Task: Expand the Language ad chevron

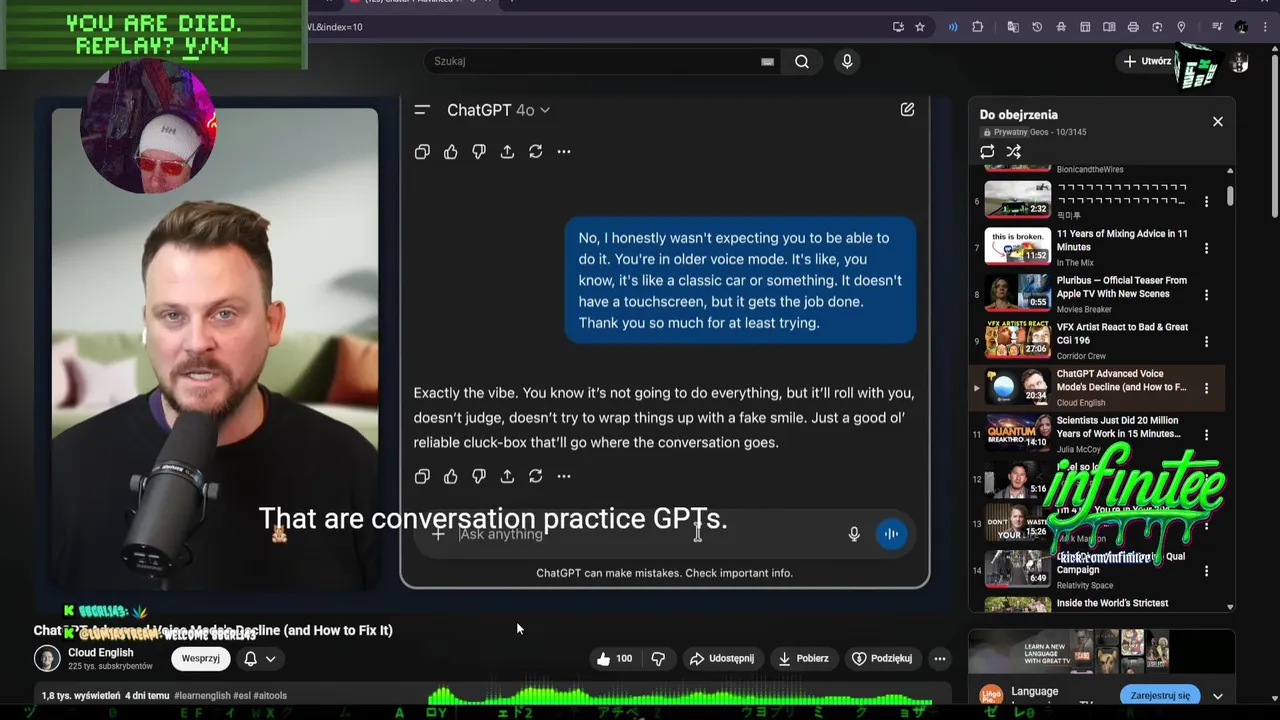Action: 1217,696
